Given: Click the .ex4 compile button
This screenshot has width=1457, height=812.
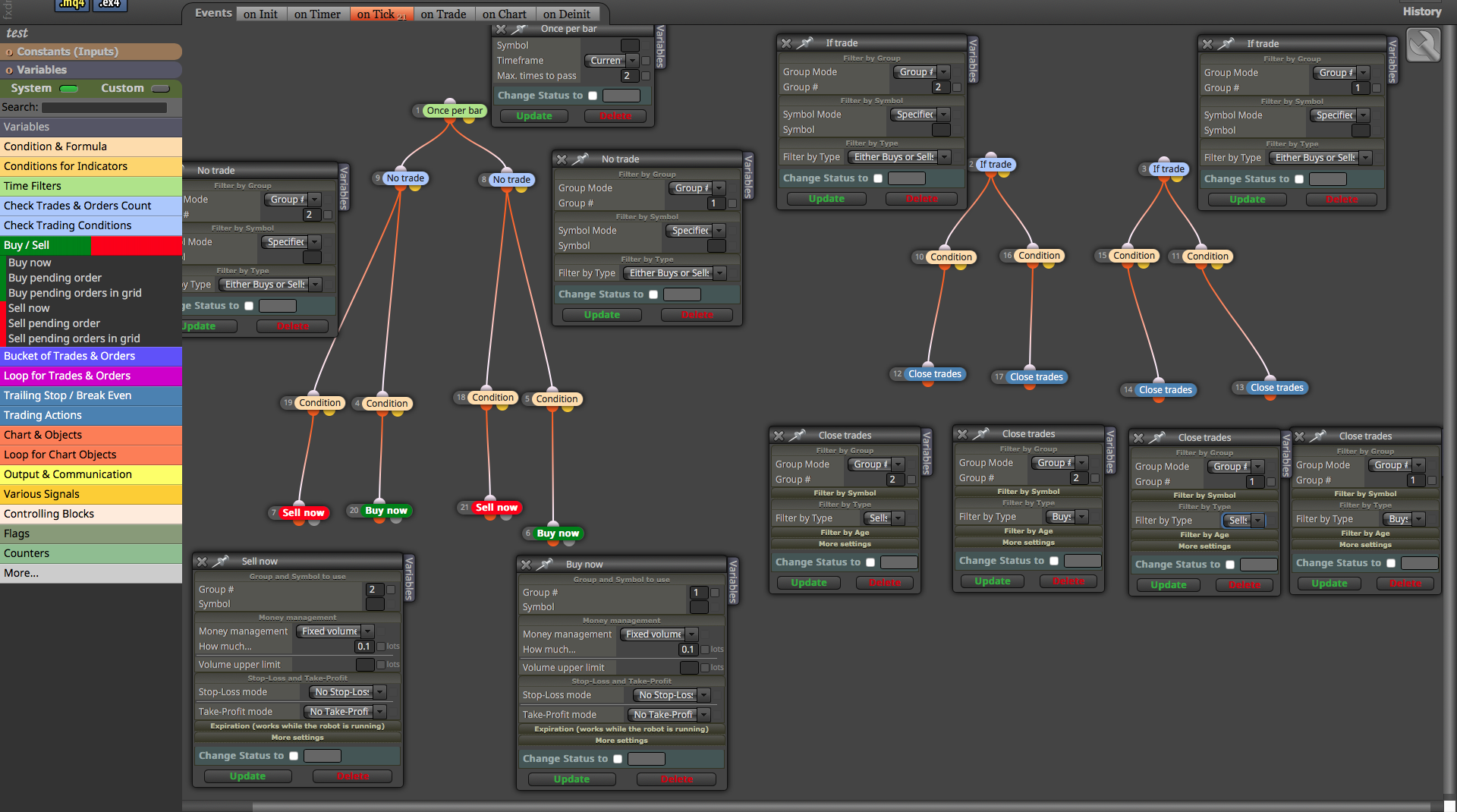Looking at the screenshot, I should [x=110, y=5].
